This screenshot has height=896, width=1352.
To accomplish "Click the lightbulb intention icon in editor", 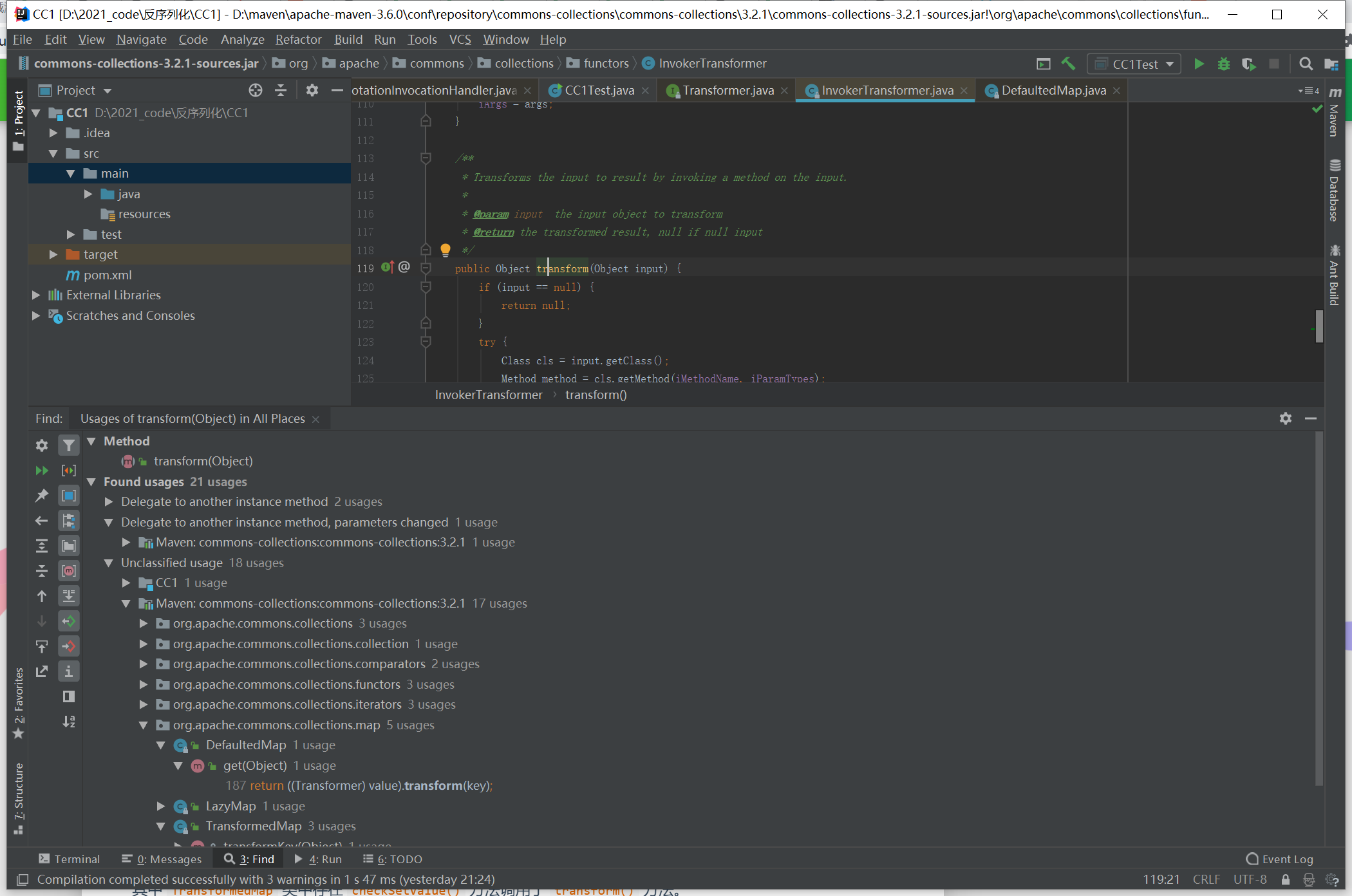I will point(445,249).
